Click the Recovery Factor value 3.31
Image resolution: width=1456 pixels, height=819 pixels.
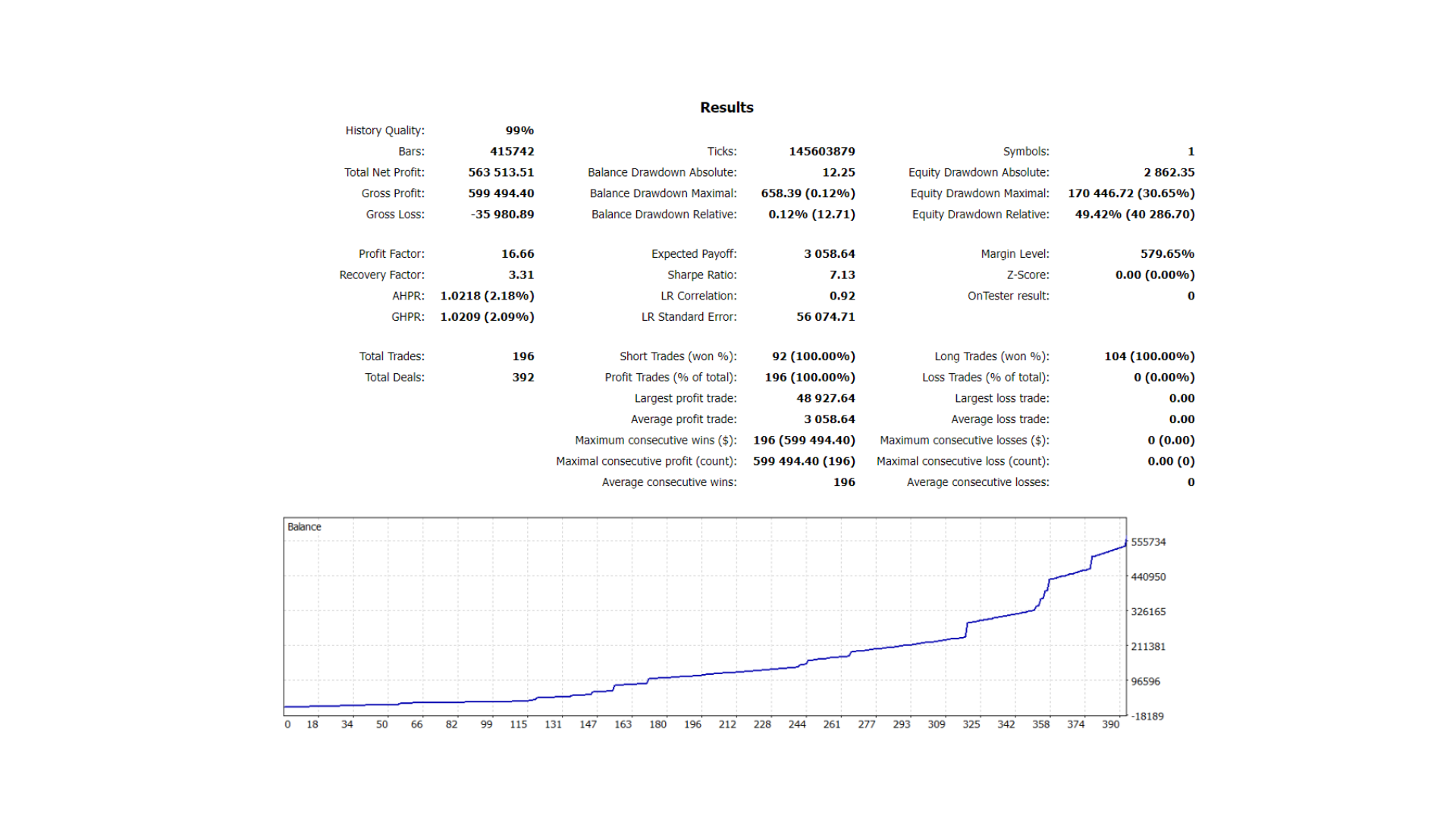(x=521, y=275)
